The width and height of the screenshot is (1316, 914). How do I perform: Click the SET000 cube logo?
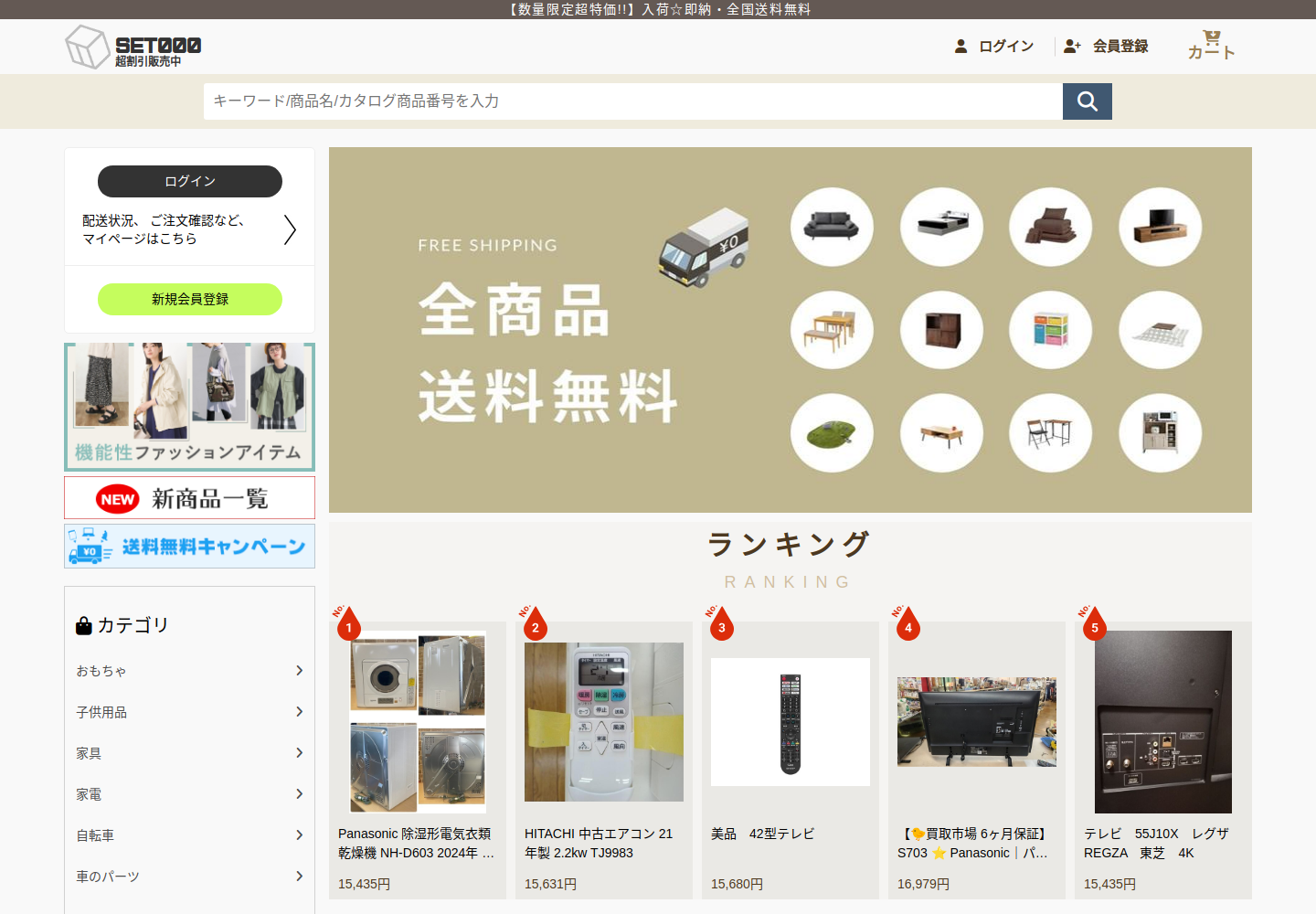pyautogui.click(x=87, y=47)
